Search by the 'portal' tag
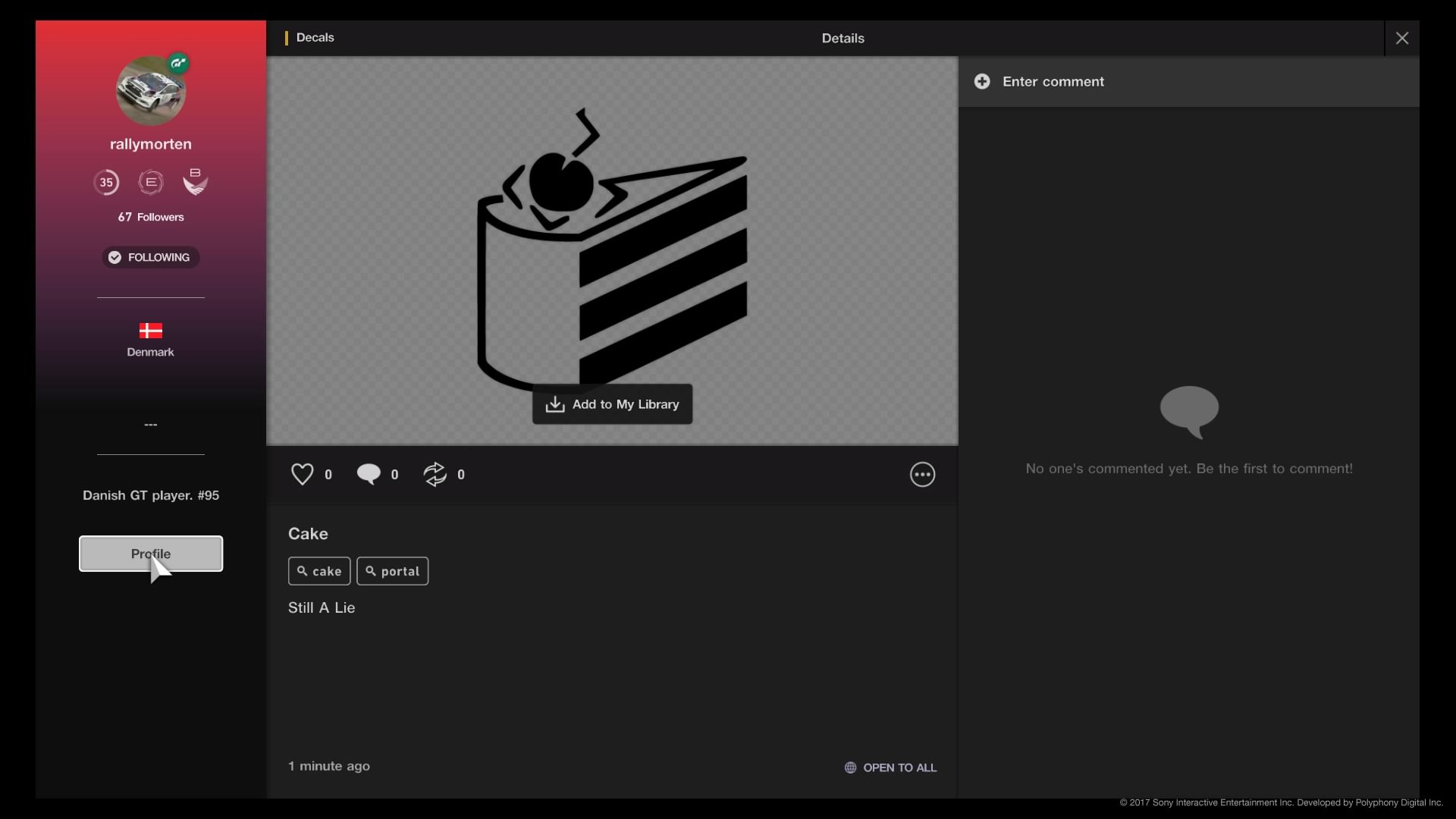 (x=392, y=571)
